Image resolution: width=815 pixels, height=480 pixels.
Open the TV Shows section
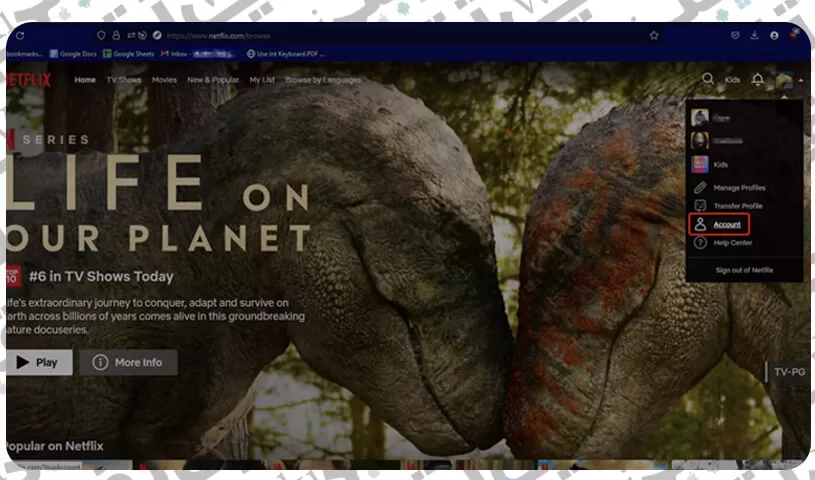tap(124, 80)
